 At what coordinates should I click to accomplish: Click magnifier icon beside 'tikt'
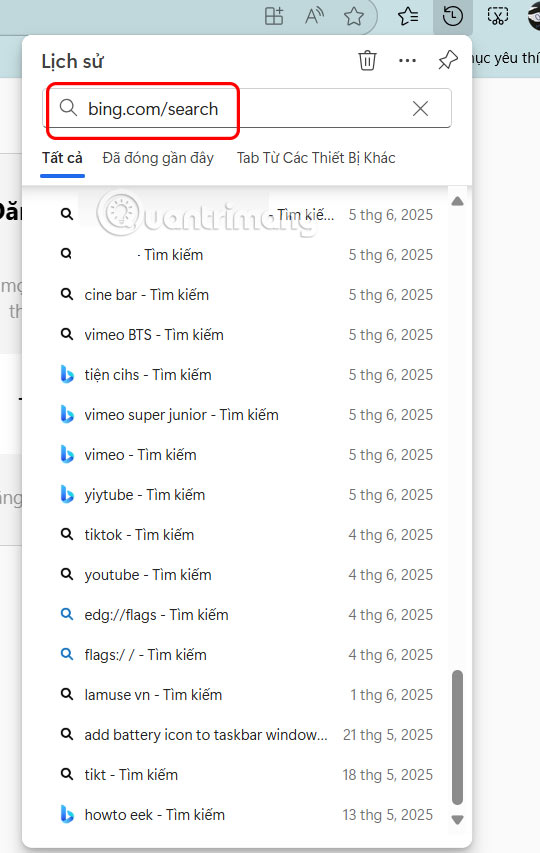(x=67, y=774)
